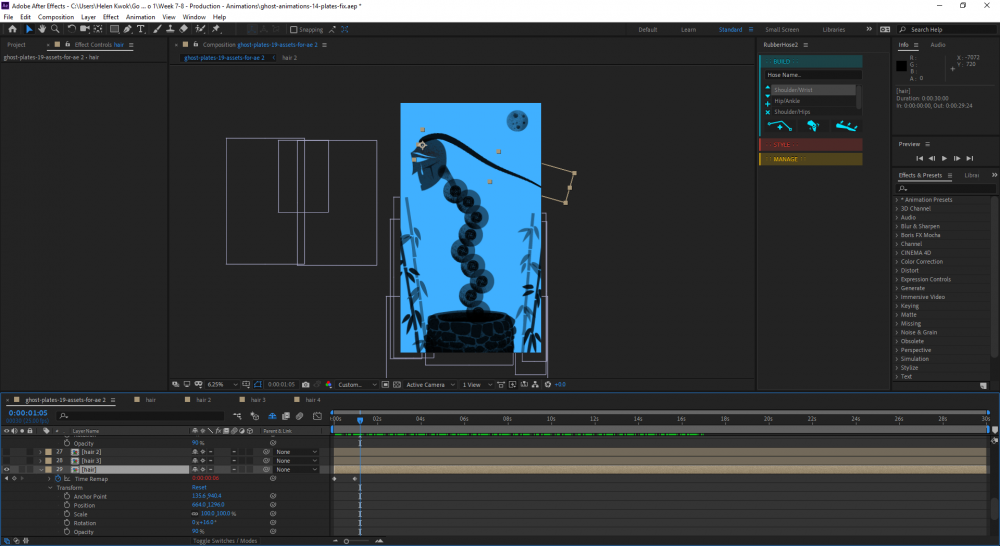Screen dimensions: 1000x546
Task: Open the Custom resolution dropdown
Action: (x=357, y=385)
